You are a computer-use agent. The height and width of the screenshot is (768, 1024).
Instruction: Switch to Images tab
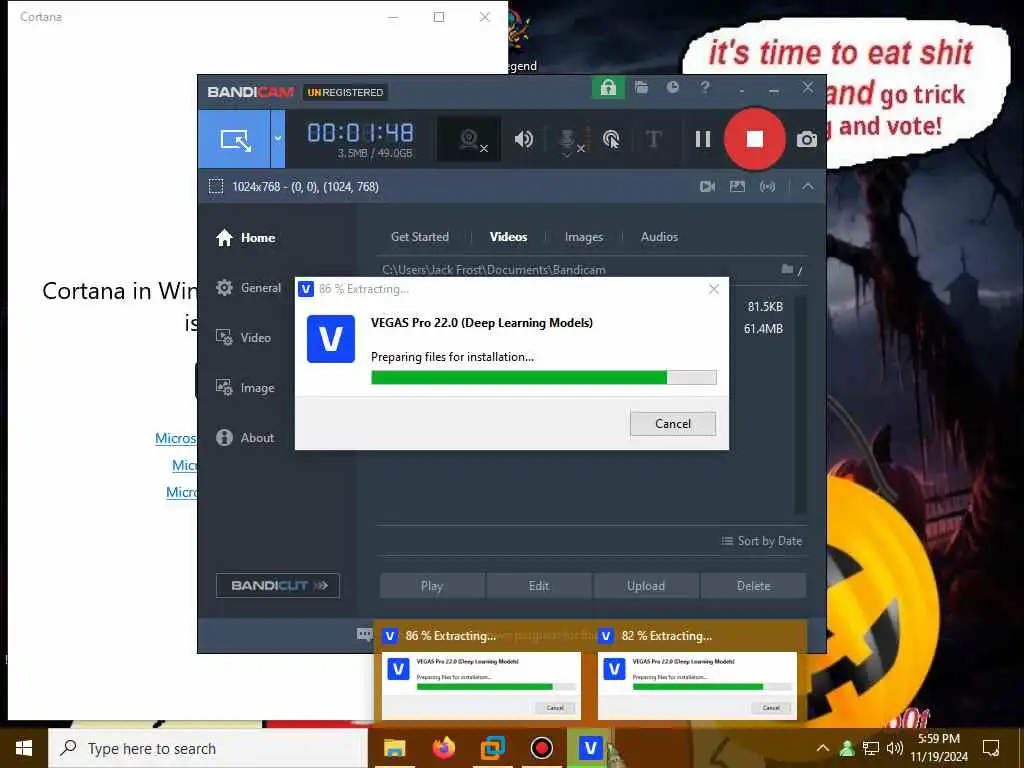coord(584,237)
